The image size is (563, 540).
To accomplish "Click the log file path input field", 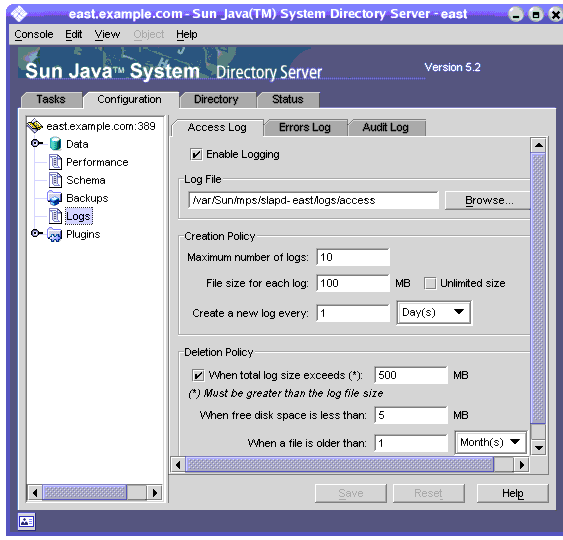I will coord(313,200).
